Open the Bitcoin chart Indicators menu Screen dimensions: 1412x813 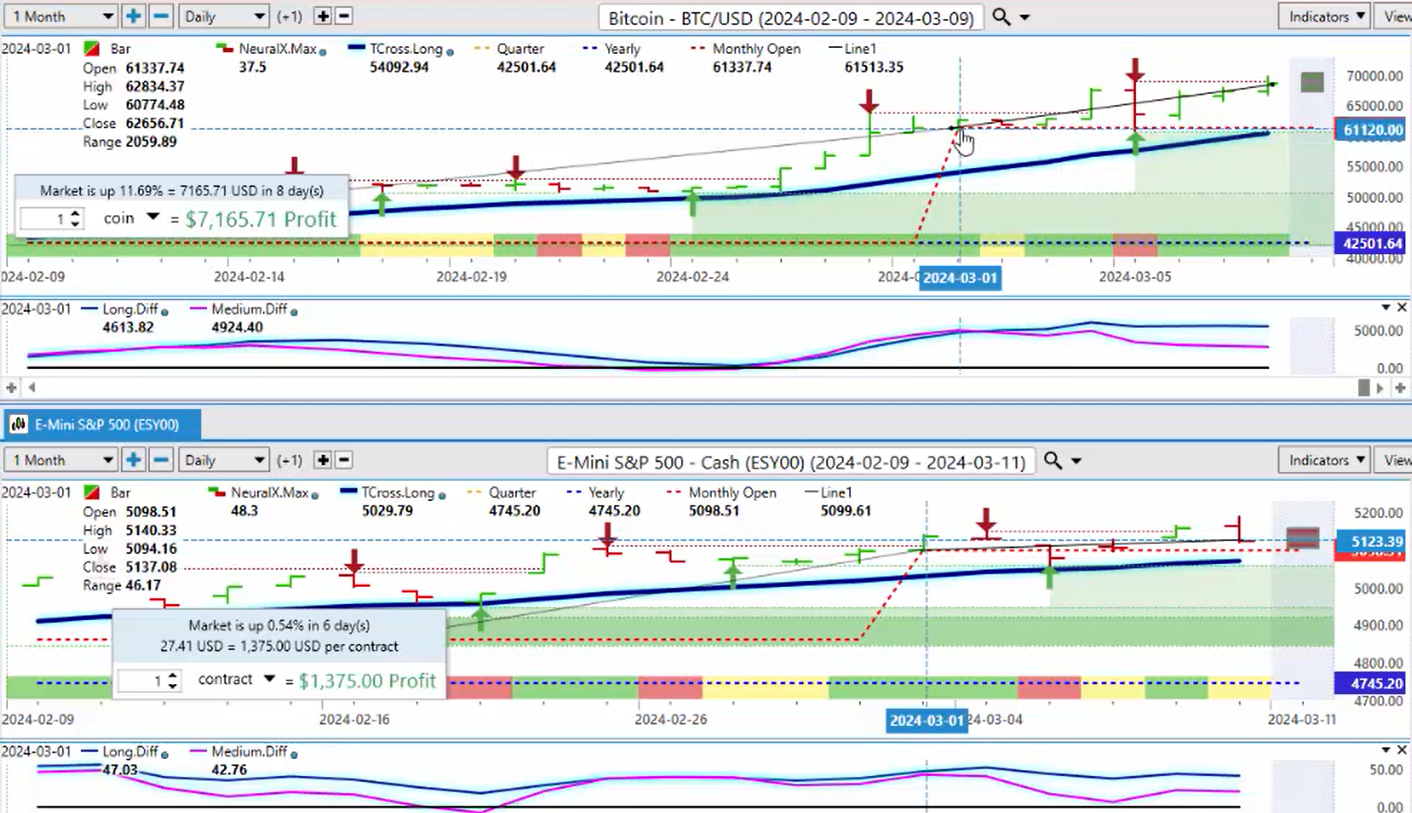click(x=1324, y=16)
